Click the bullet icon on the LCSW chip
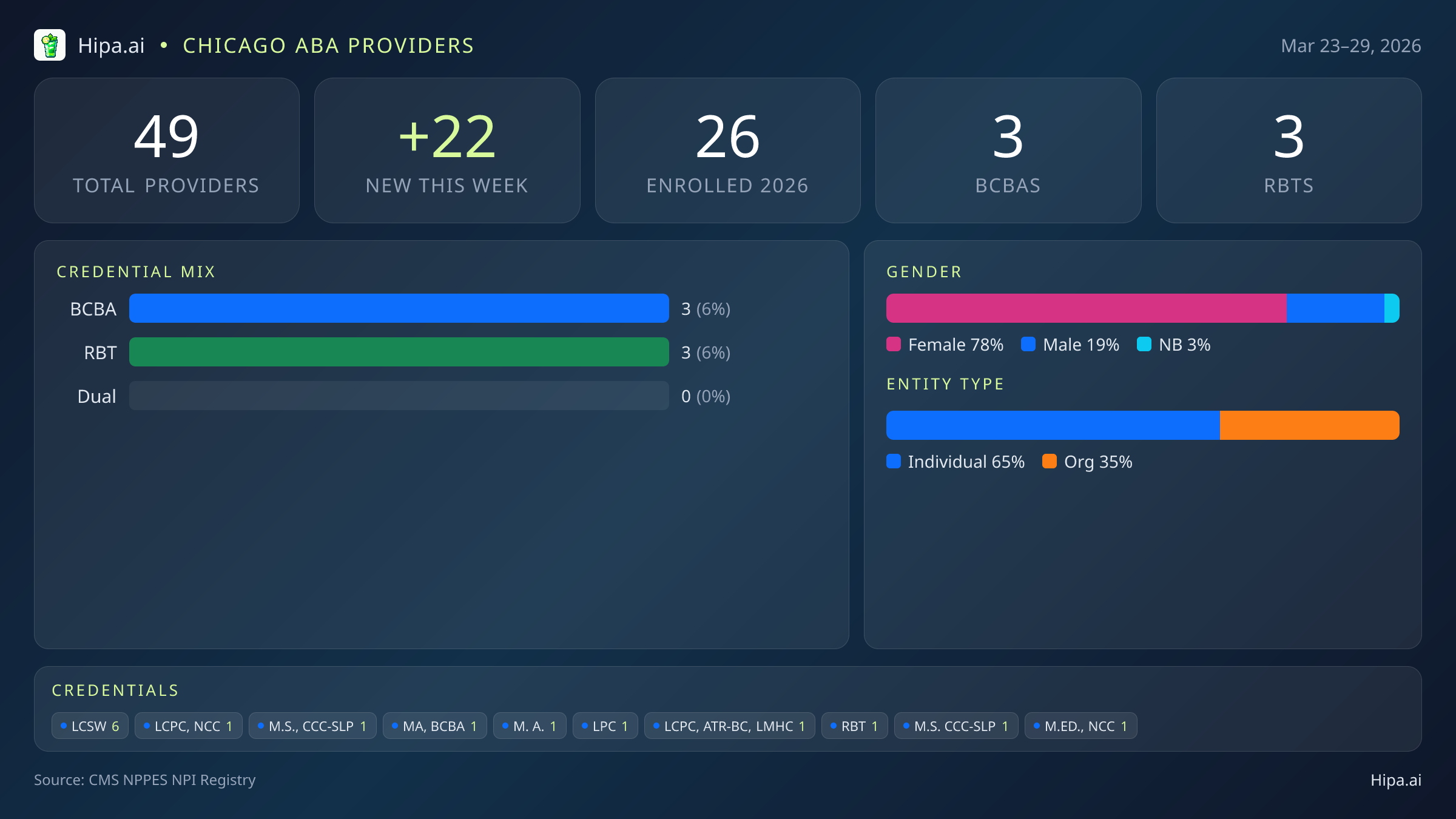1456x819 pixels. 63,725
